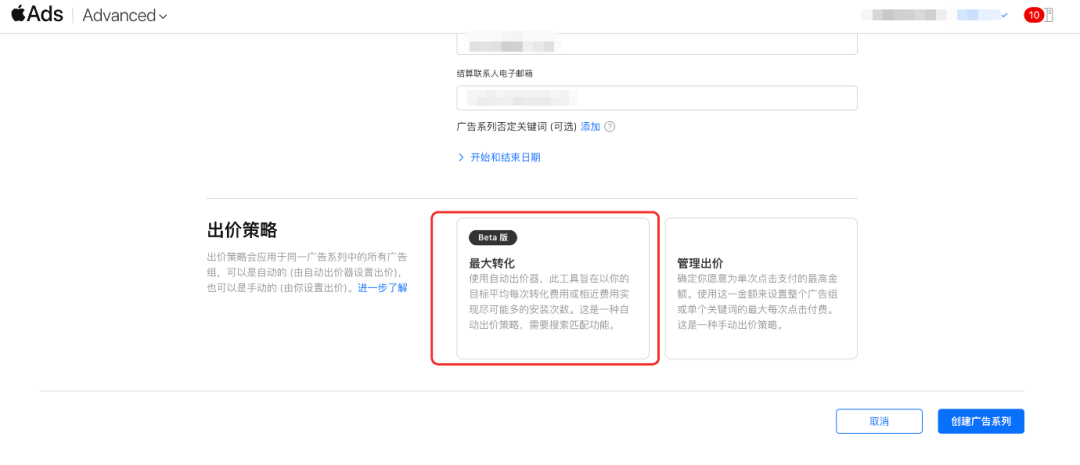Click the 取消 button
This screenshot has height=465, width=1080.
click(879, 421)
